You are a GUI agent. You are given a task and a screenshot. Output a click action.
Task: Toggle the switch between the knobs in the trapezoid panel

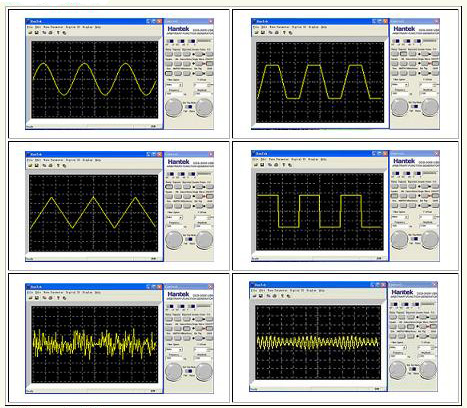click(x=415, y=106)
